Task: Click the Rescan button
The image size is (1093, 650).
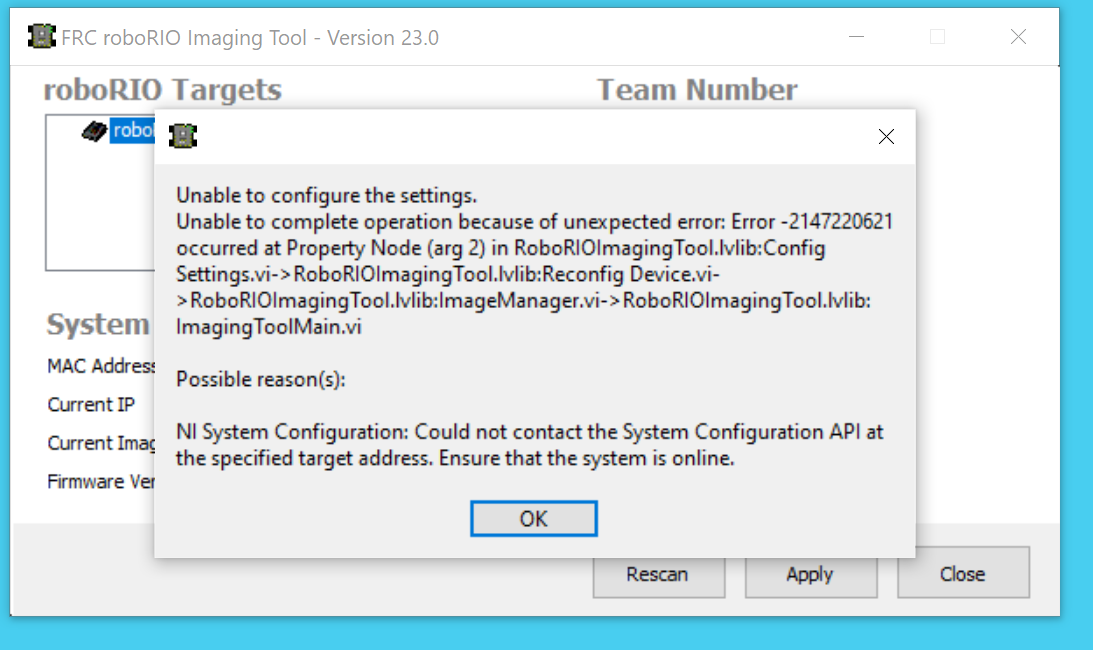Action: click(659, 575)
